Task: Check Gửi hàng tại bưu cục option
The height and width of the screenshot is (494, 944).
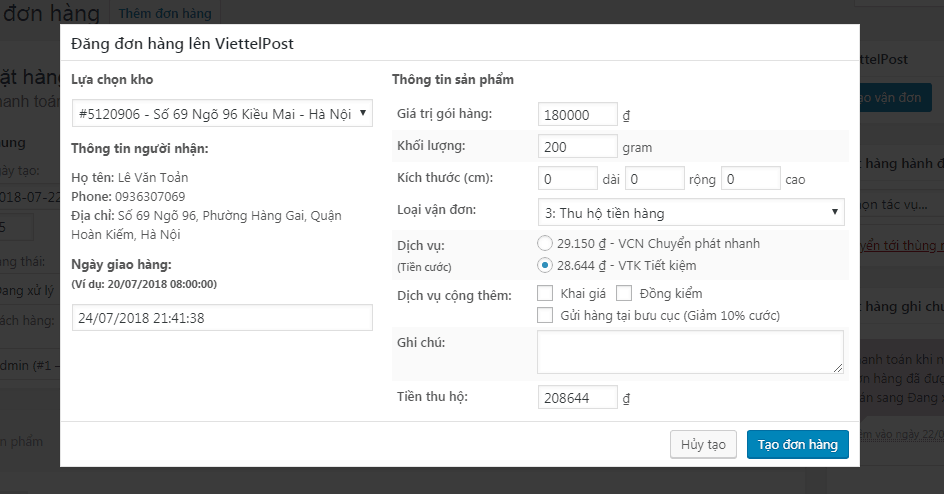Action: (x=545, y=315)
